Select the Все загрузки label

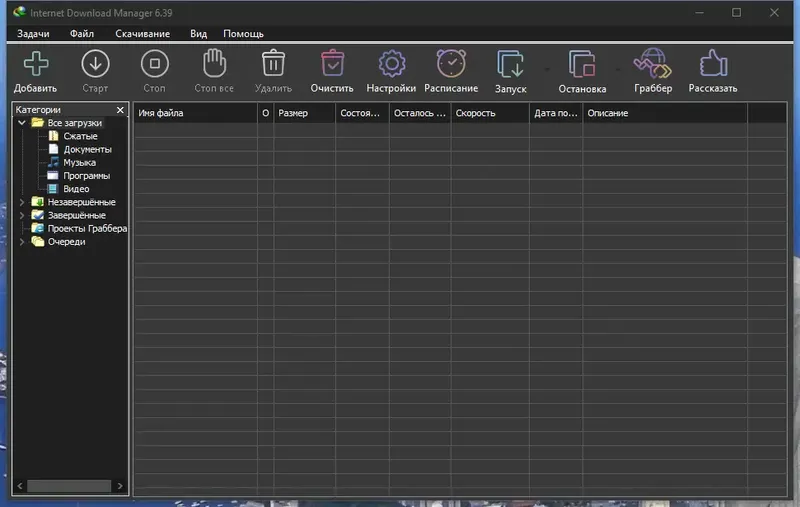(x=74, y=123)
